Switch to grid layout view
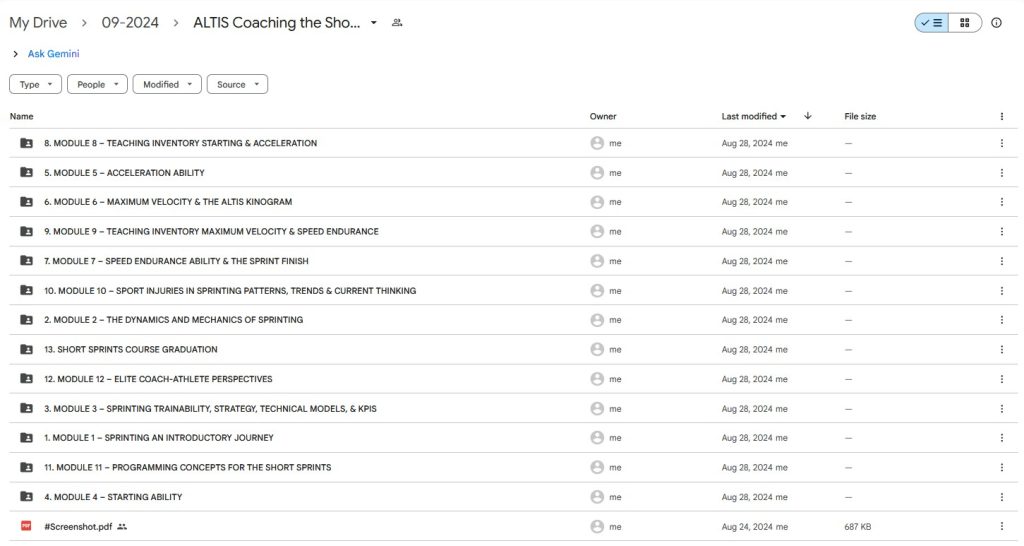1024x546 pixels. click(965, 23)
